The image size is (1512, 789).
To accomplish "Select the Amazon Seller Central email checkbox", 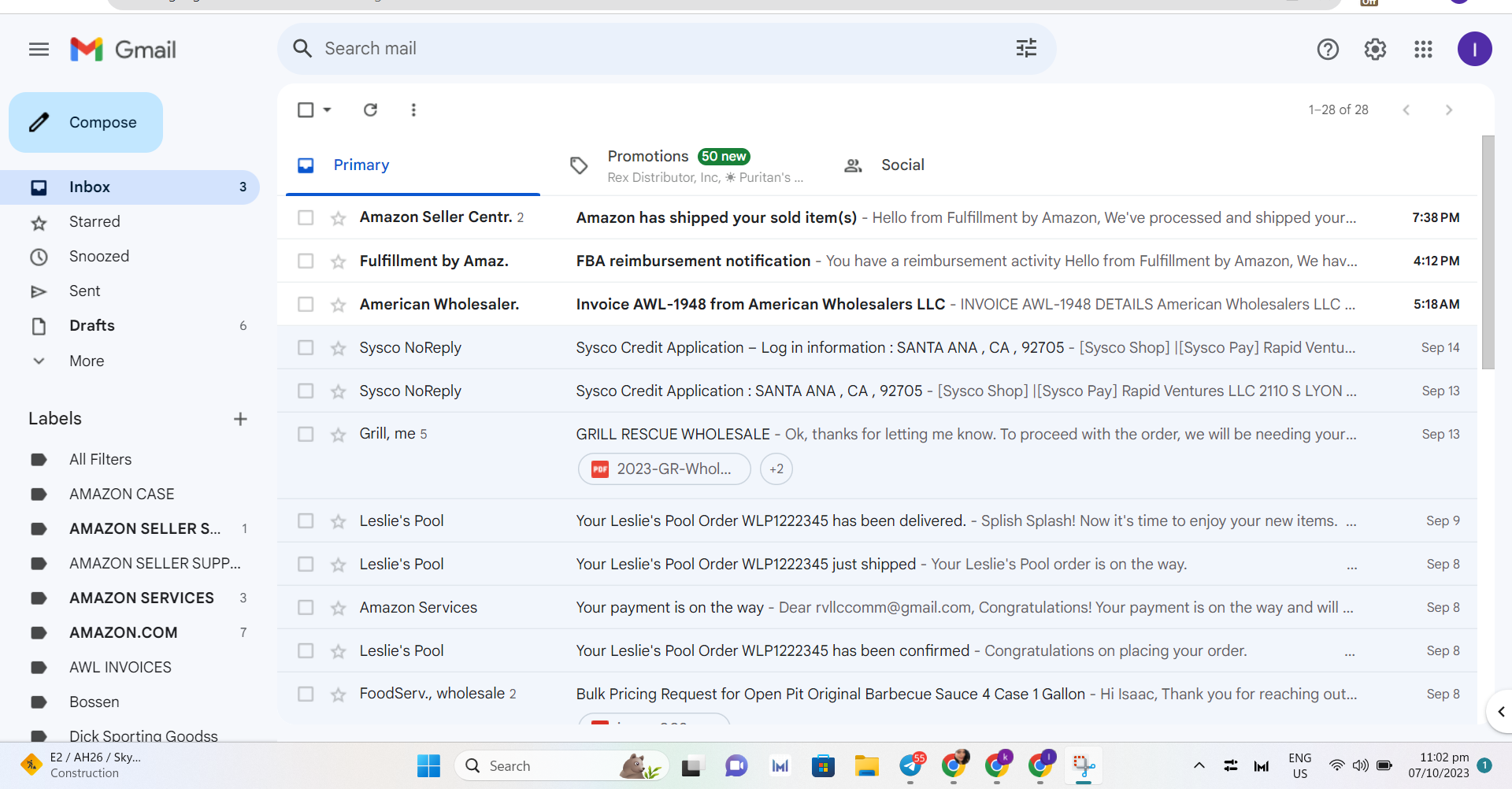I will point(306,217).
